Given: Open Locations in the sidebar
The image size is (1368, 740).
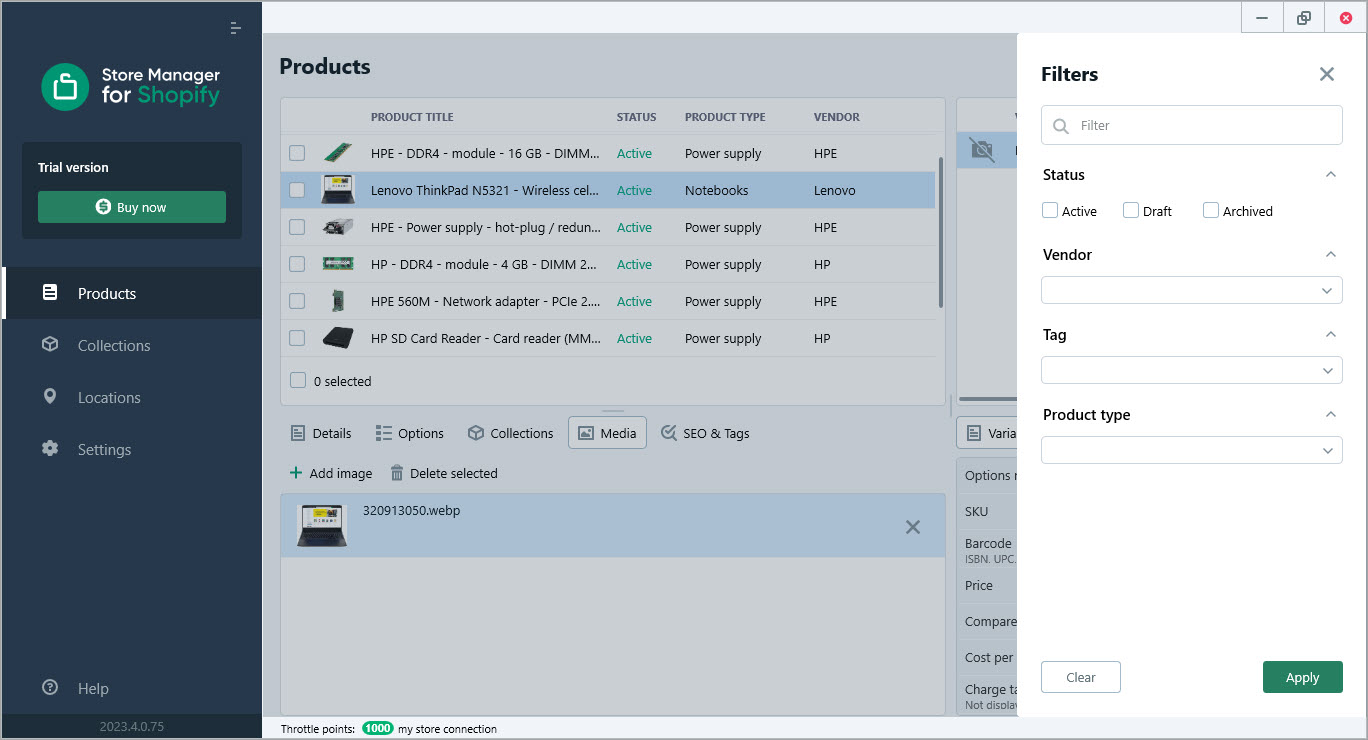Looking at the screenshot, I should [132, 397].
